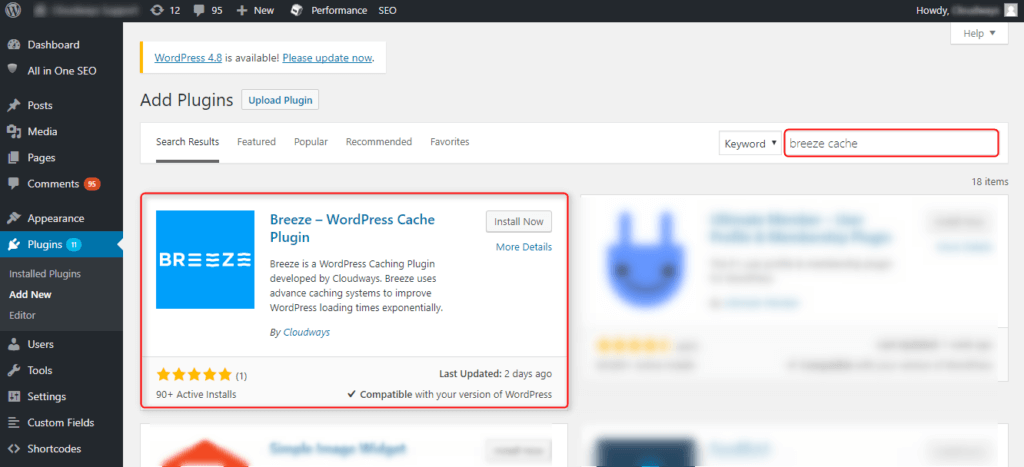This screenshot has height=467, width=1024.
Task: Click Last Updated: 2 days ago text
Action: point(496,374)
